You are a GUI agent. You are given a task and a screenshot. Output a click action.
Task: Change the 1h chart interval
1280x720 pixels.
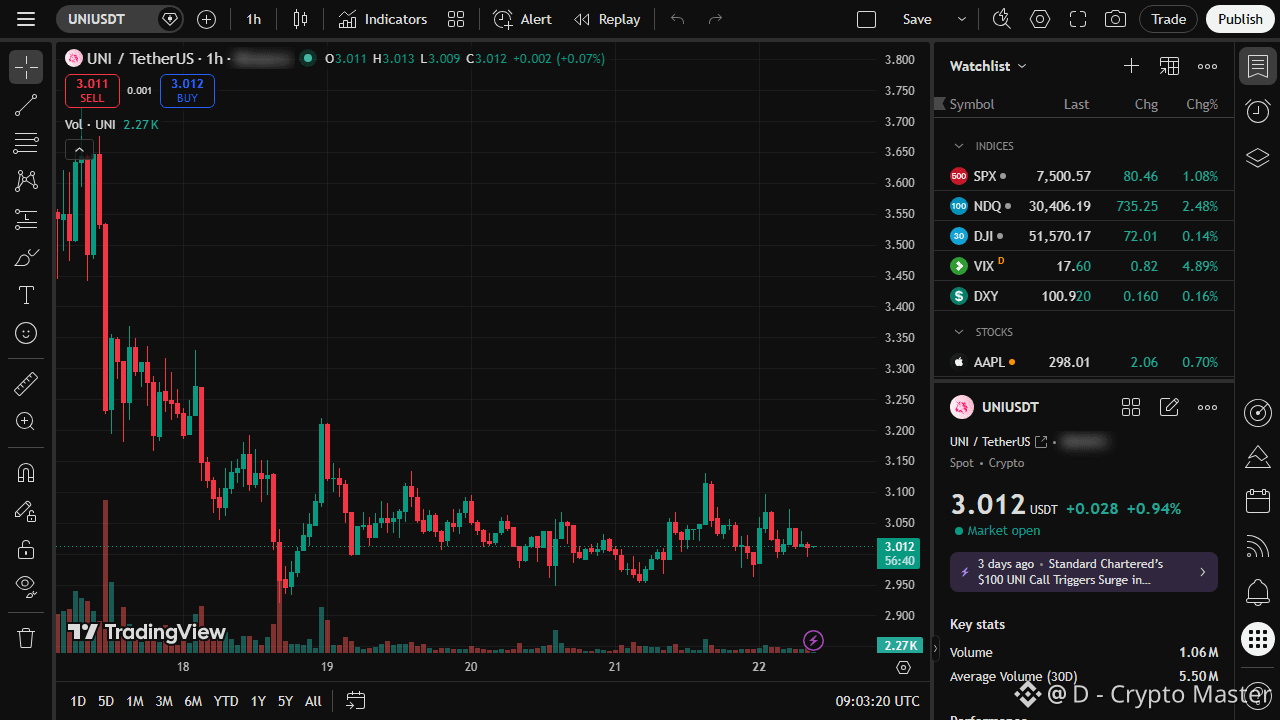click(x=254, y=19)
